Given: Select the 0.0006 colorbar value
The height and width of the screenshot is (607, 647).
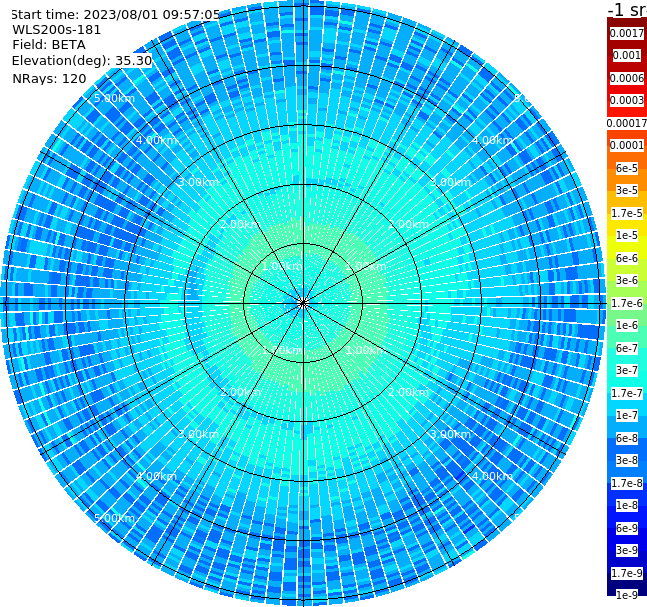Looking at the screenshot, I should (x=627, y=78).
